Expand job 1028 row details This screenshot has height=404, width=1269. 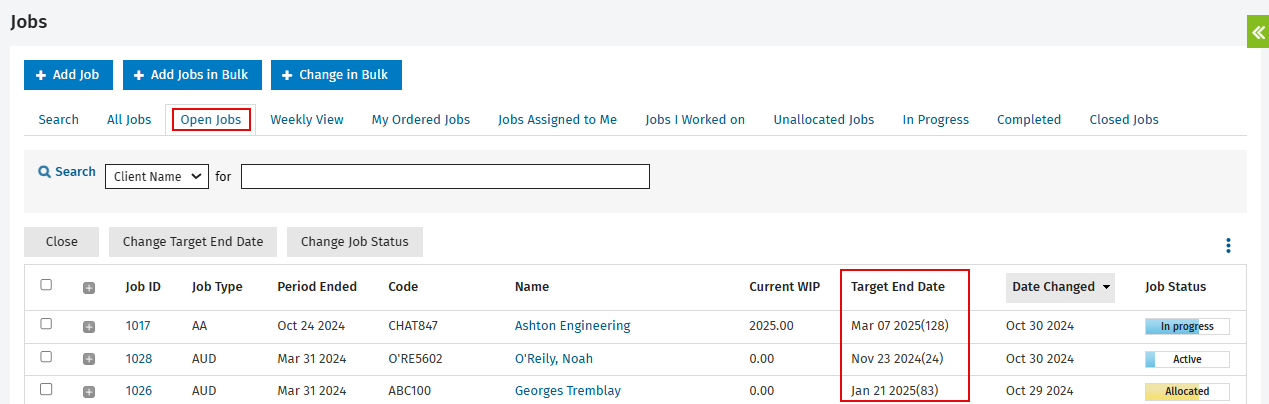pos(89,359)
